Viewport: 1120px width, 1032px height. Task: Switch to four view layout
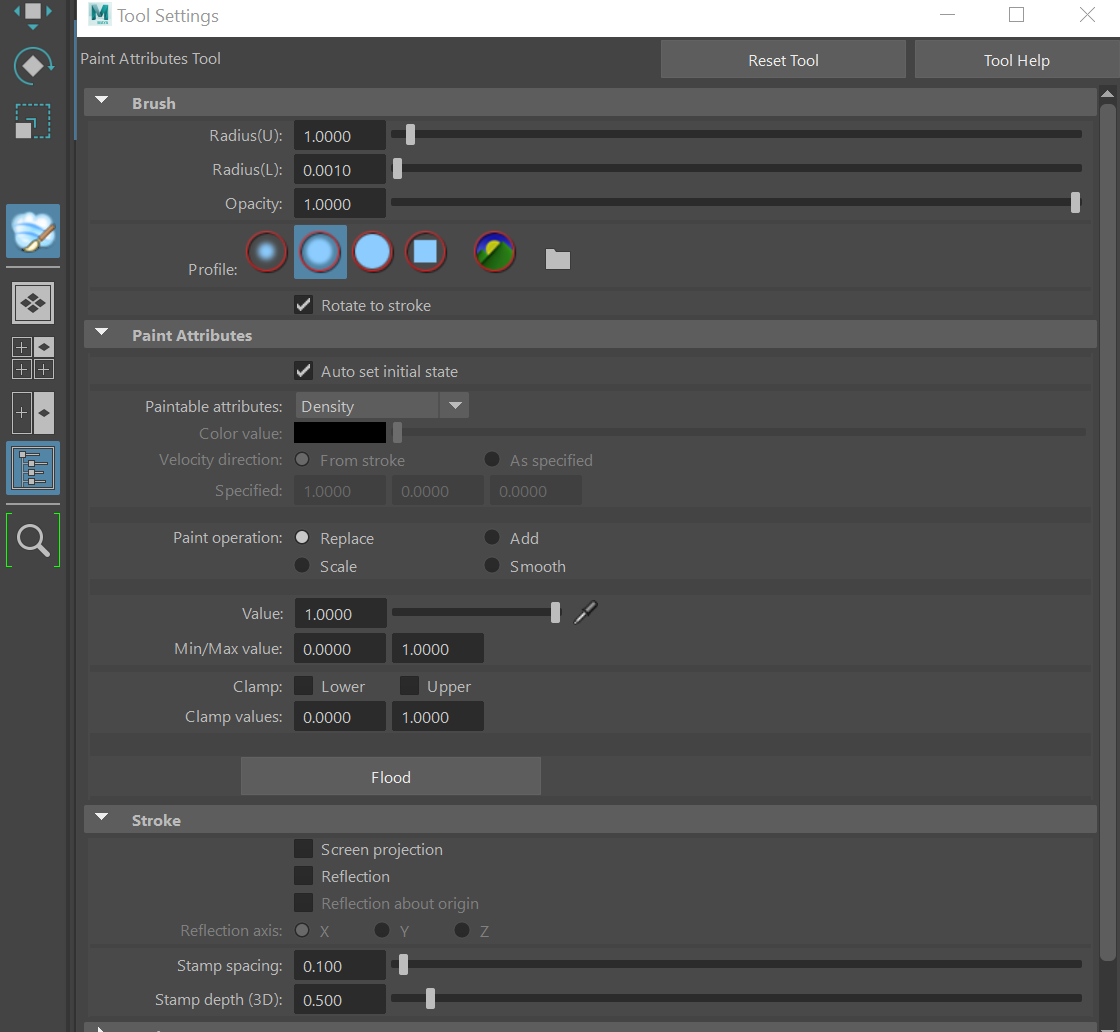click(x=33, y=358)
